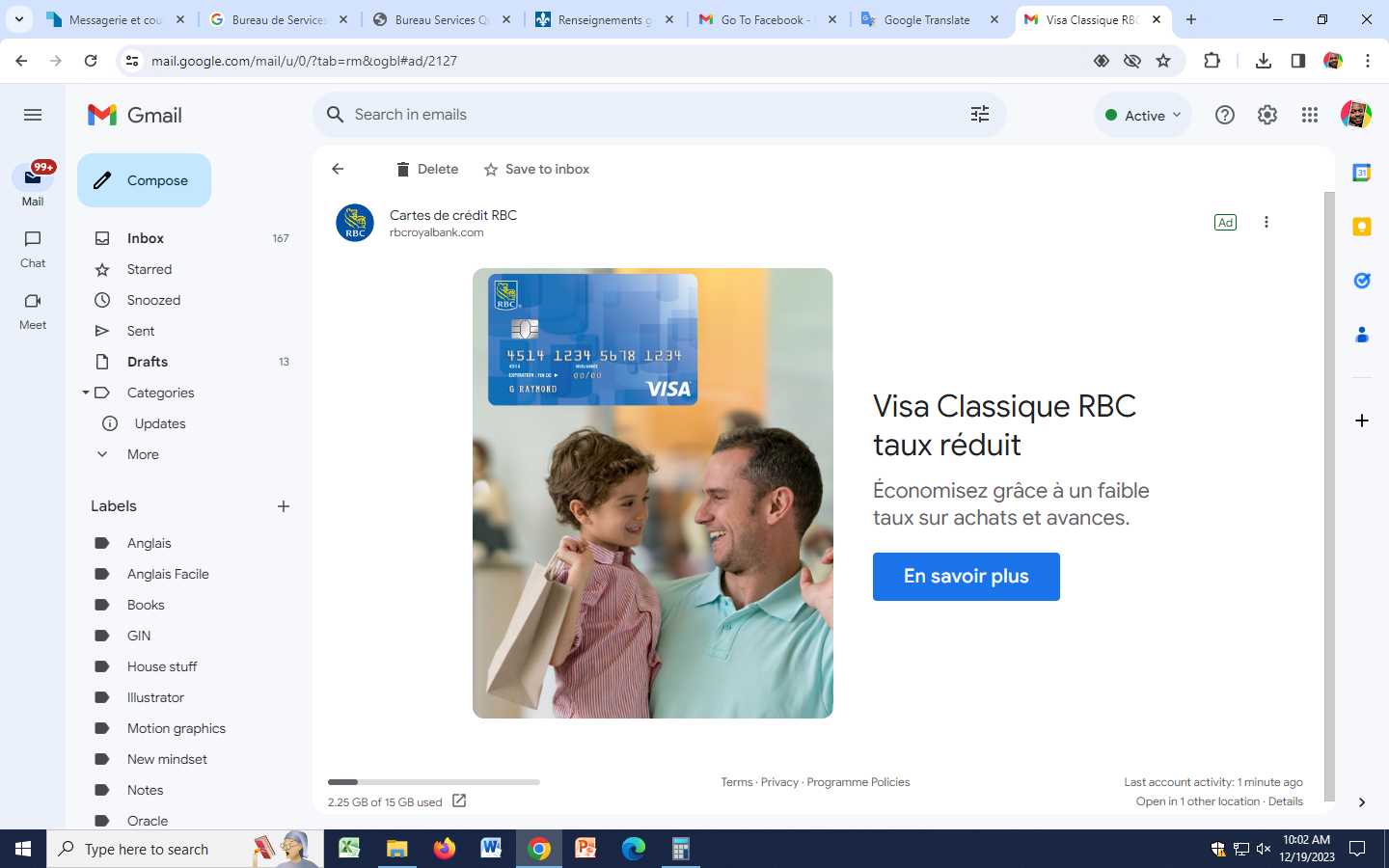Click the back arrow to return
Screen dimensions: 1389x868
[338, 169]
